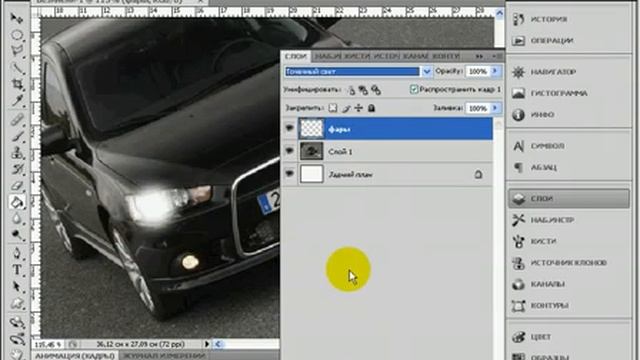Select the History Brush tool

tap(17, 169)
